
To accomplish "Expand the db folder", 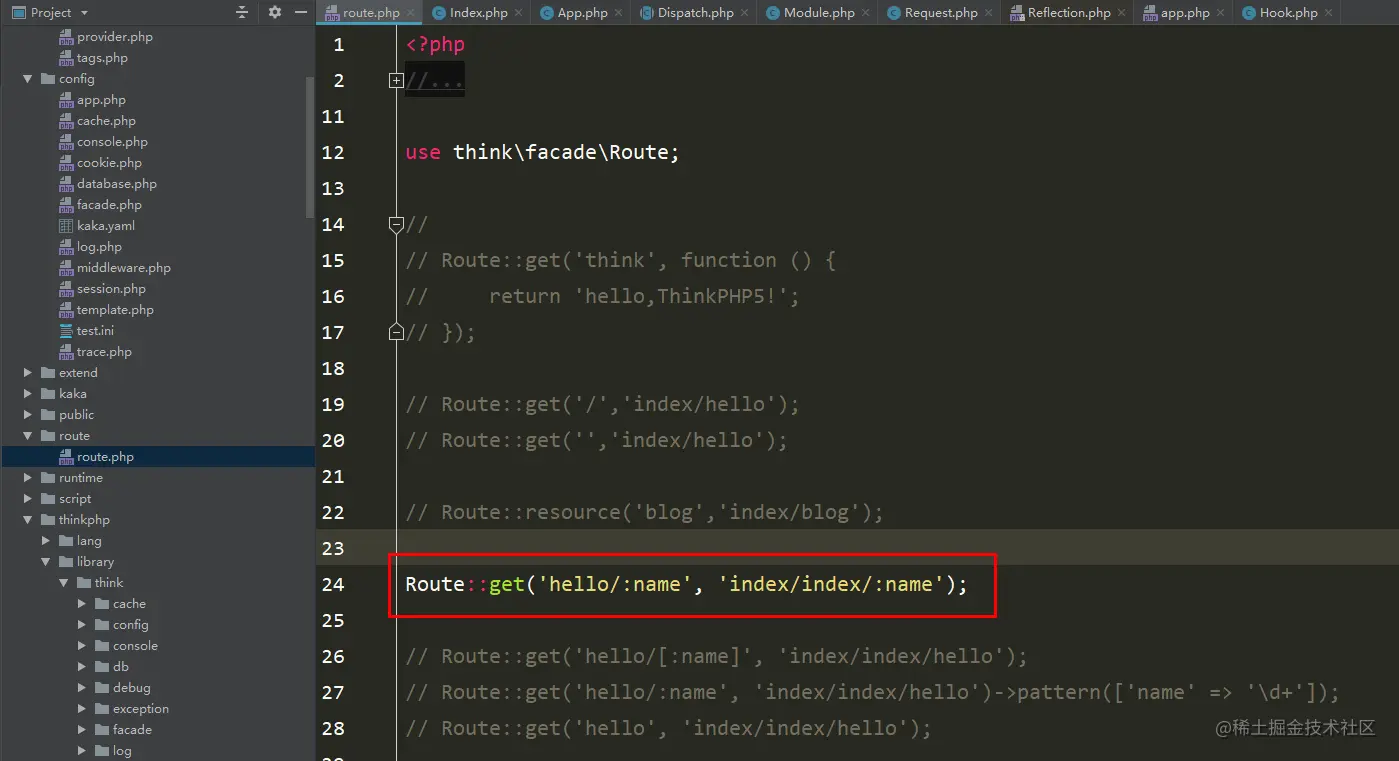I will tap(82, 667).
